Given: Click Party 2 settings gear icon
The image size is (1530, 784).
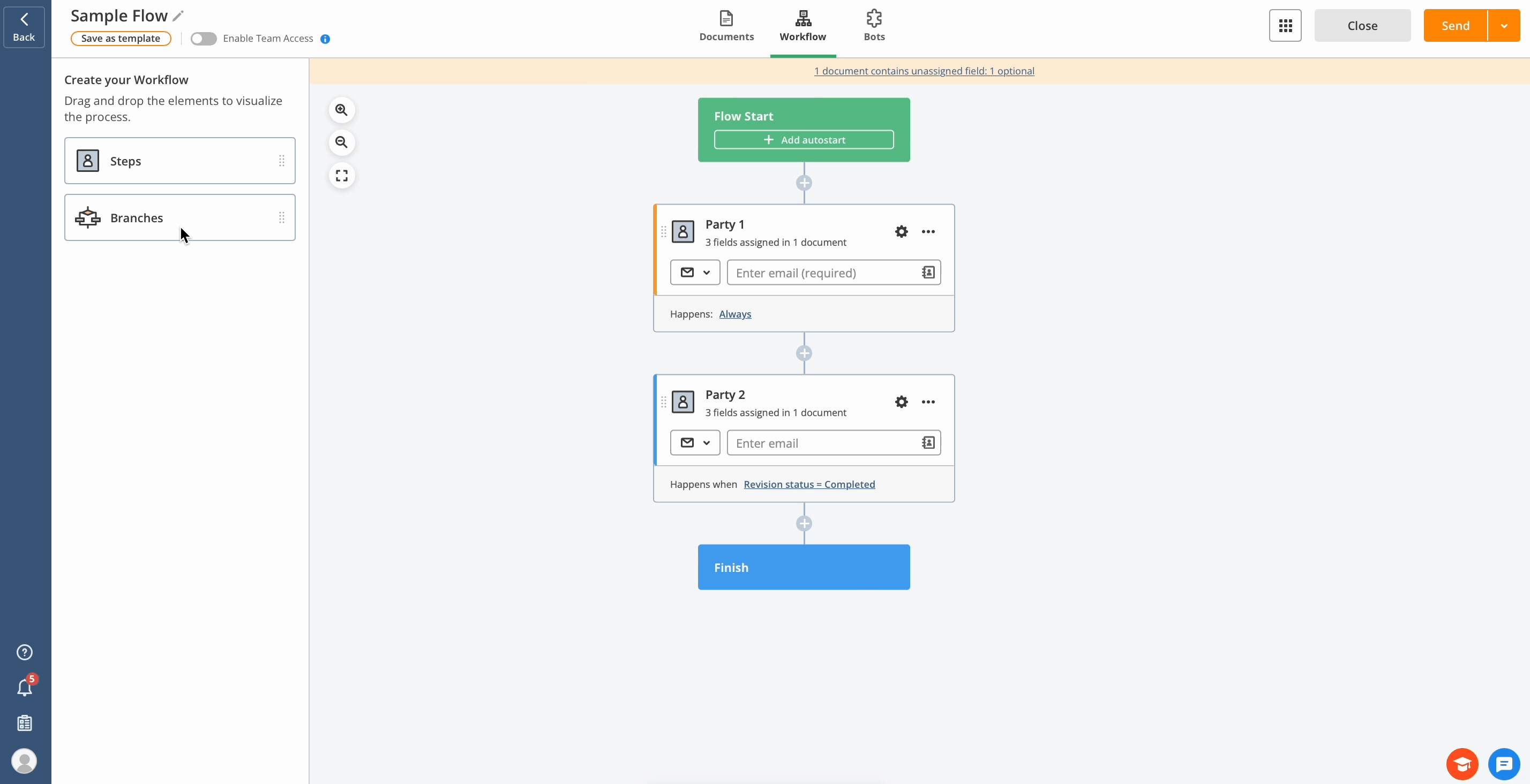Looking at the screenshot, I should pos(901,401).
